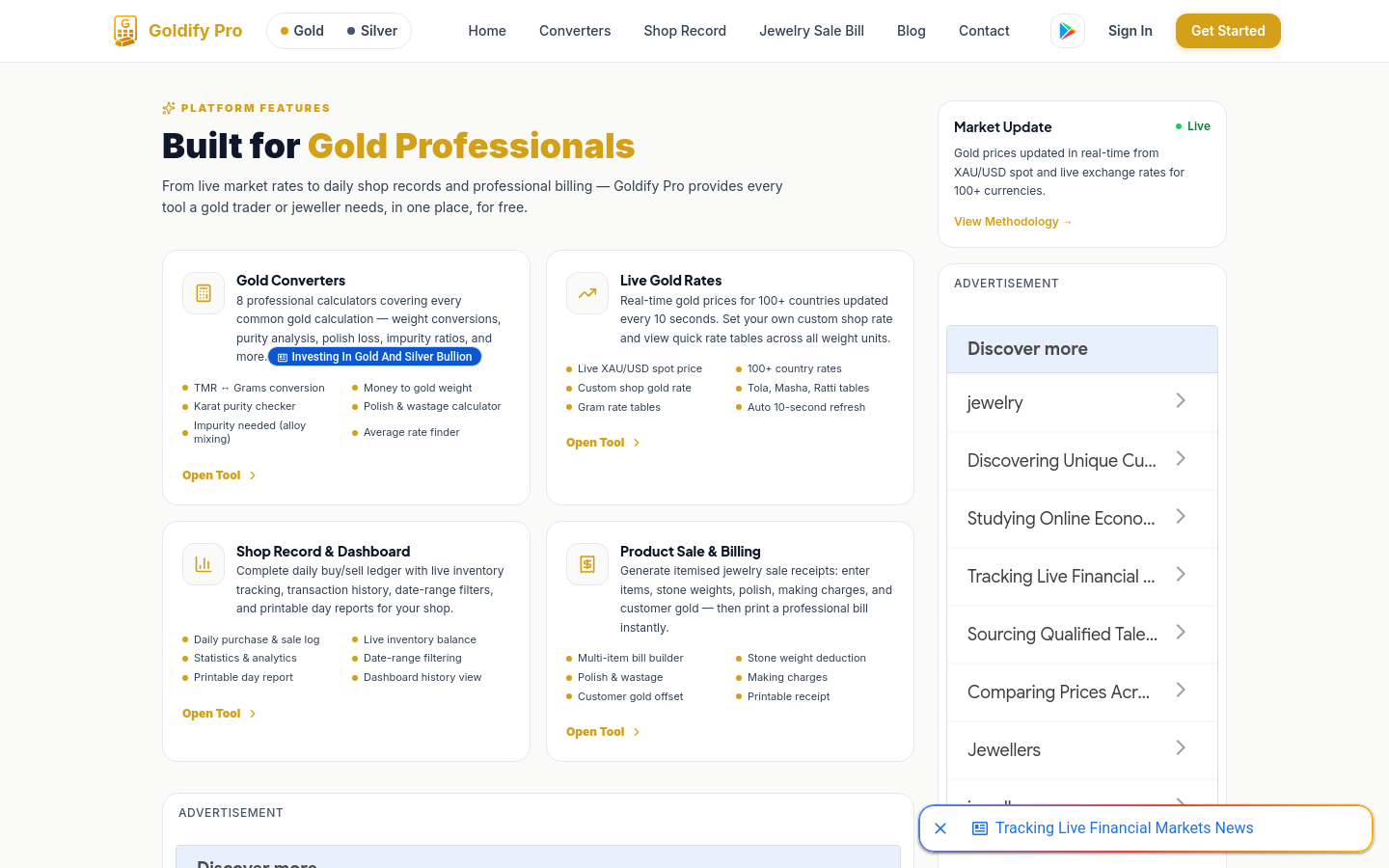Expand the Jewellers suggestion arrow
Viewport: 1389px width, 868px height.
click(x=1181, y=748)
